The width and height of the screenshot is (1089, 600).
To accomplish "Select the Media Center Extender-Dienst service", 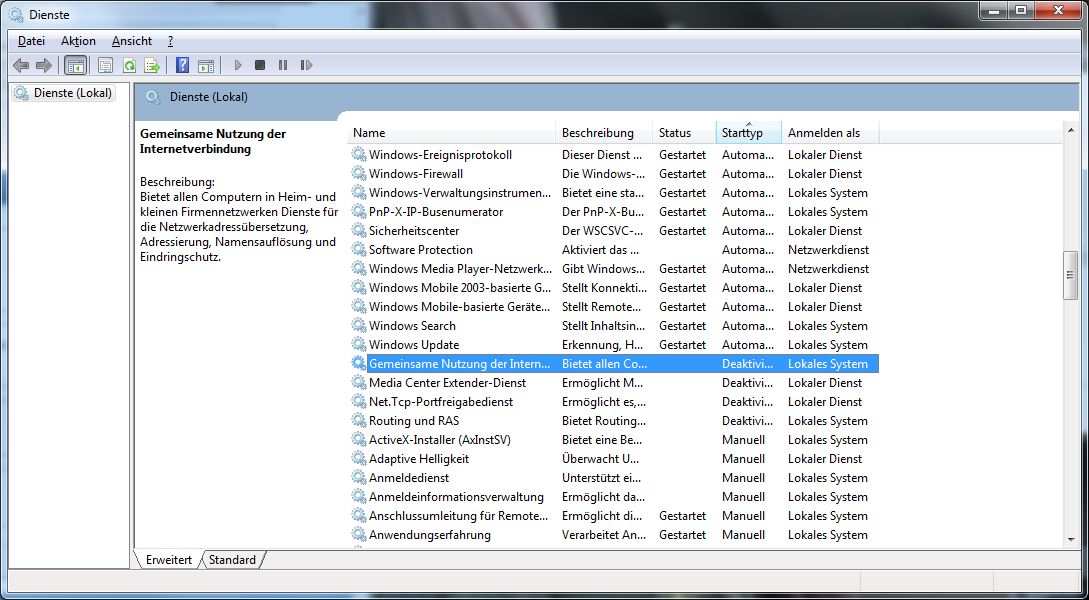I will (x=447, y=383).
